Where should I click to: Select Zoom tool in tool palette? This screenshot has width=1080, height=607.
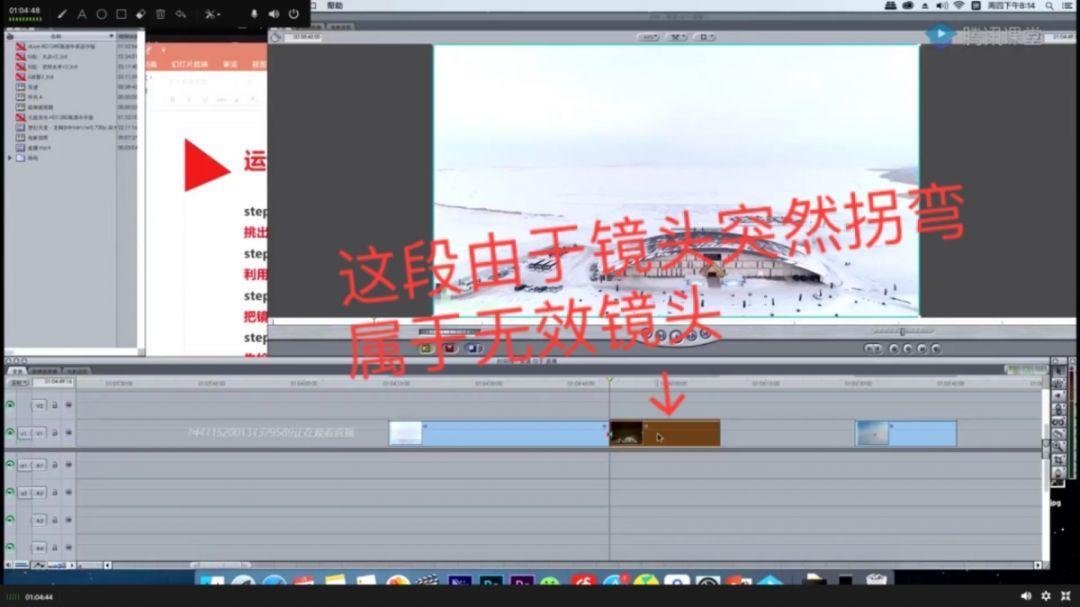1059,446
